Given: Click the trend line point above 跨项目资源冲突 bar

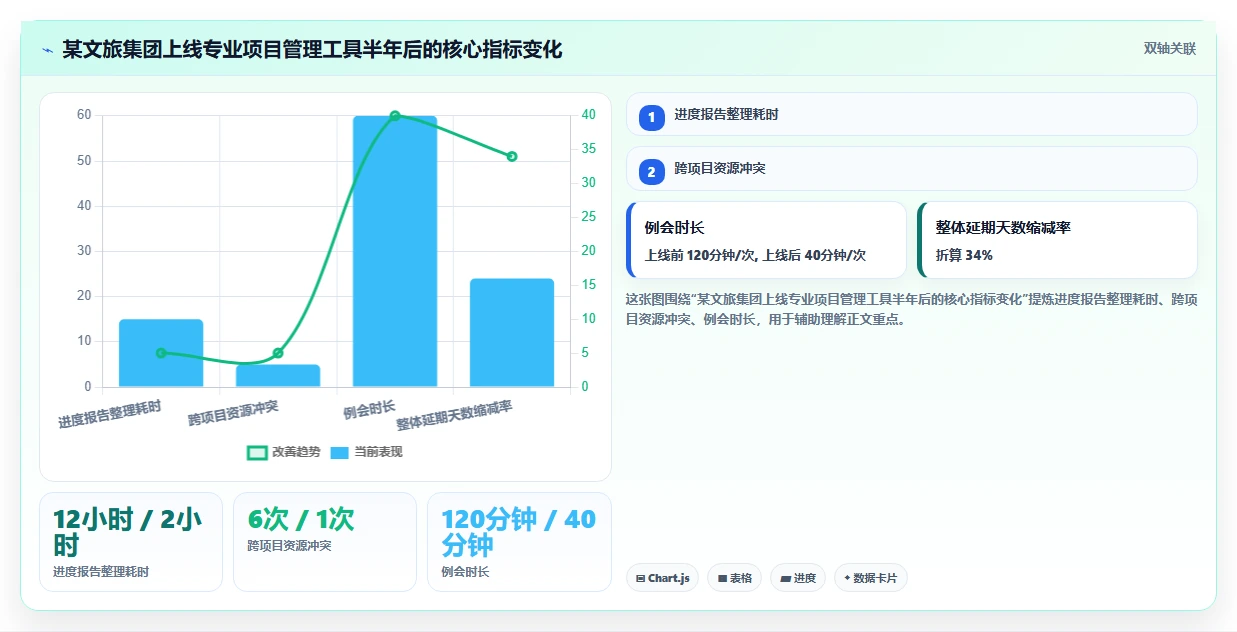Looking at the screenshot, I should tap(278, 353).
